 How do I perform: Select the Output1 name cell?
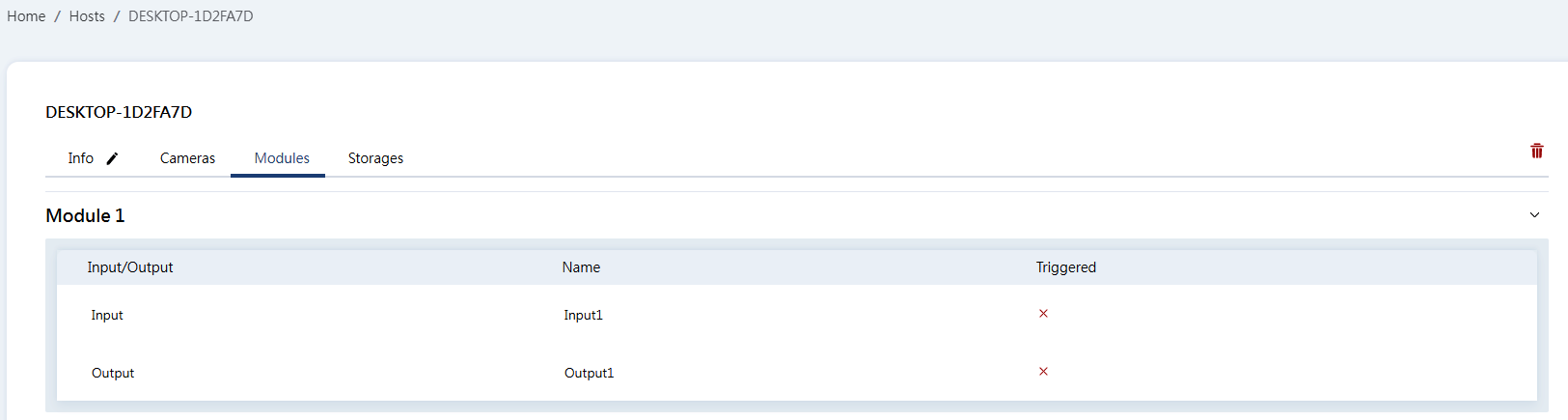[589, 373]
